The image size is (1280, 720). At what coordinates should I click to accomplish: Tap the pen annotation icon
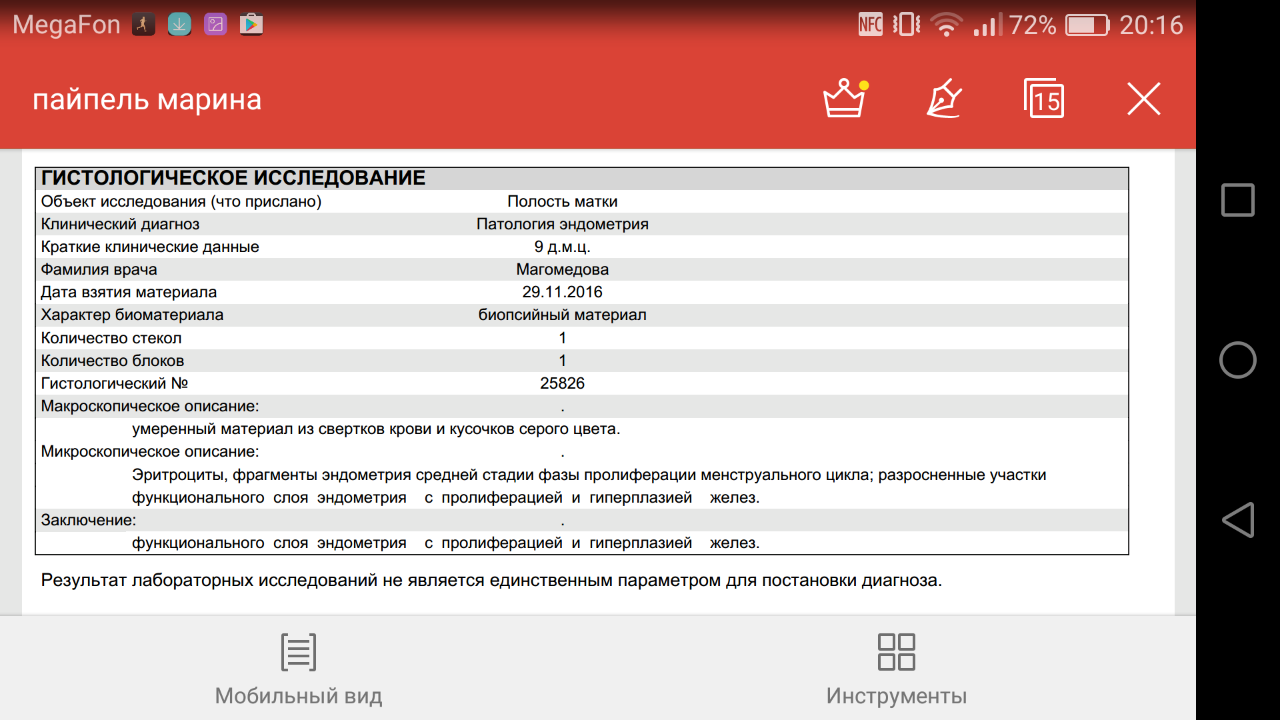[x=945, y=99]
